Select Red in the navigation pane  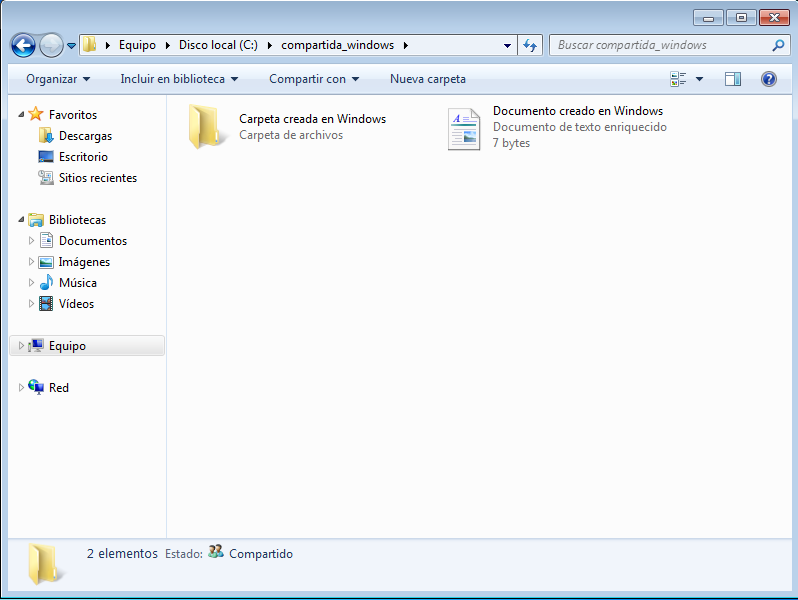[59, 388]
